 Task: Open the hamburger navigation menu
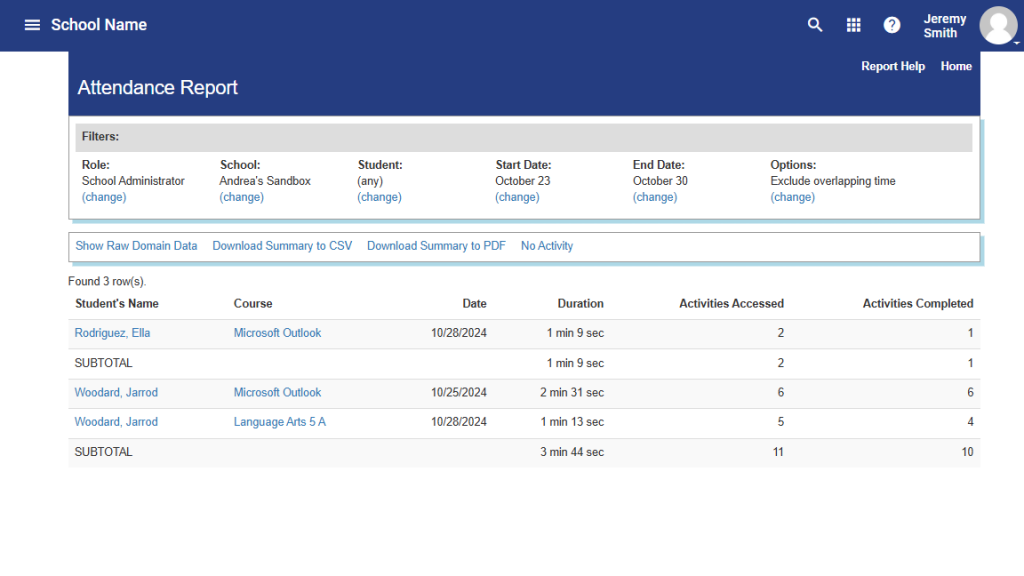point(32,25)
